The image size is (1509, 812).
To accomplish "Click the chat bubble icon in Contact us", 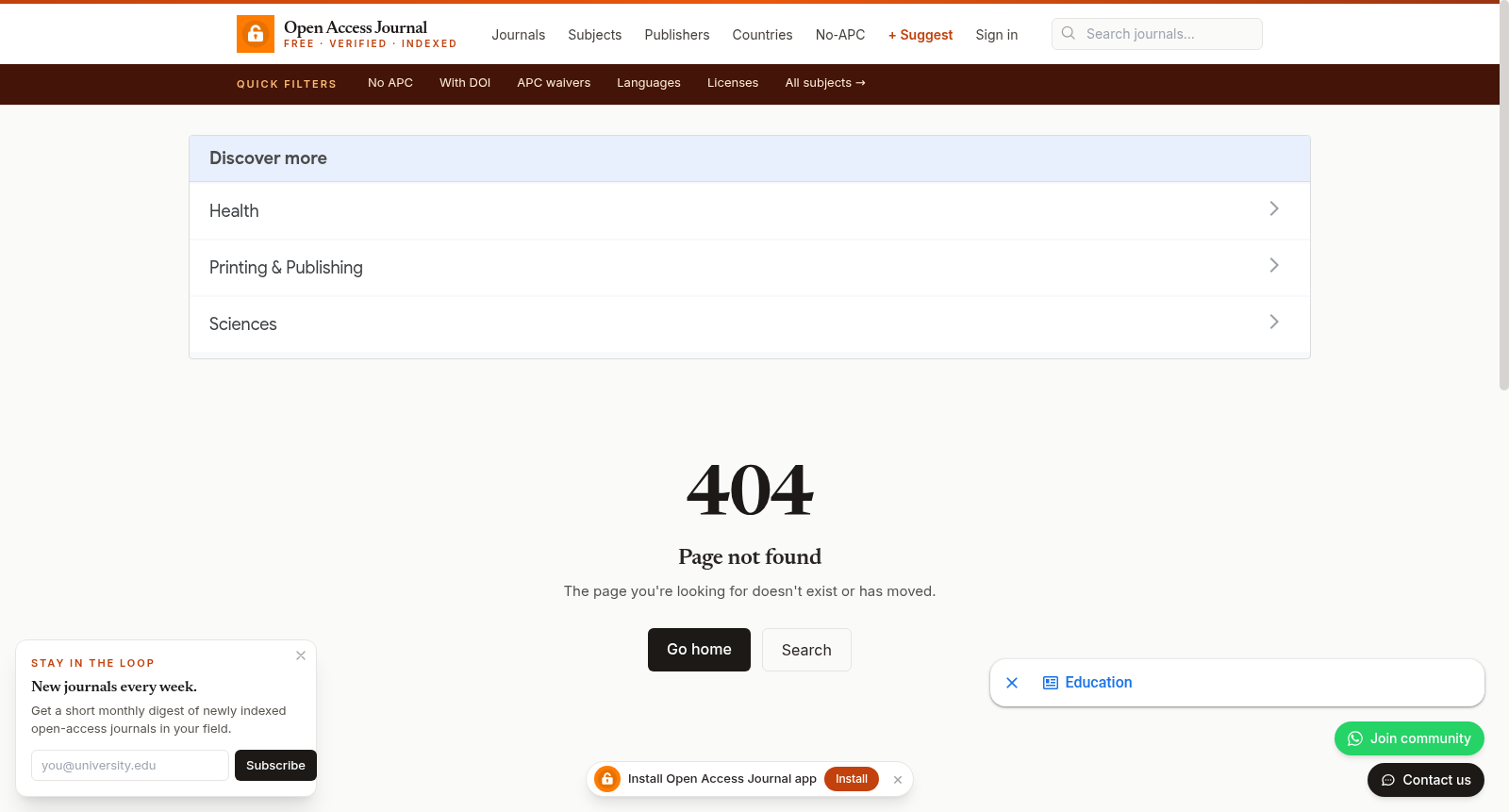I will (x=1388, y=780).
